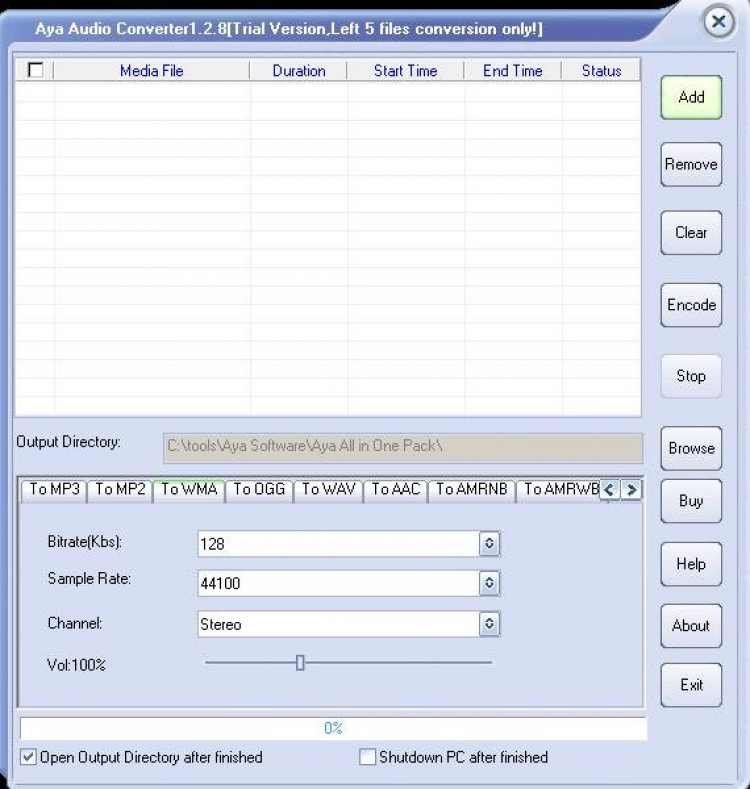Enable Shutdown PC after finished
The height and width of the screenshot is (789, 750).
pos(367,757)
